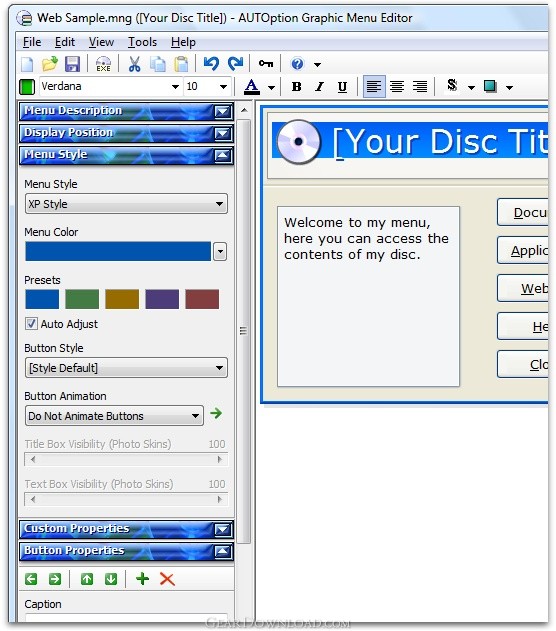The height and width of the screenshot is (631, 556).
Task: Build the EXE disc output
Action: 103,64
